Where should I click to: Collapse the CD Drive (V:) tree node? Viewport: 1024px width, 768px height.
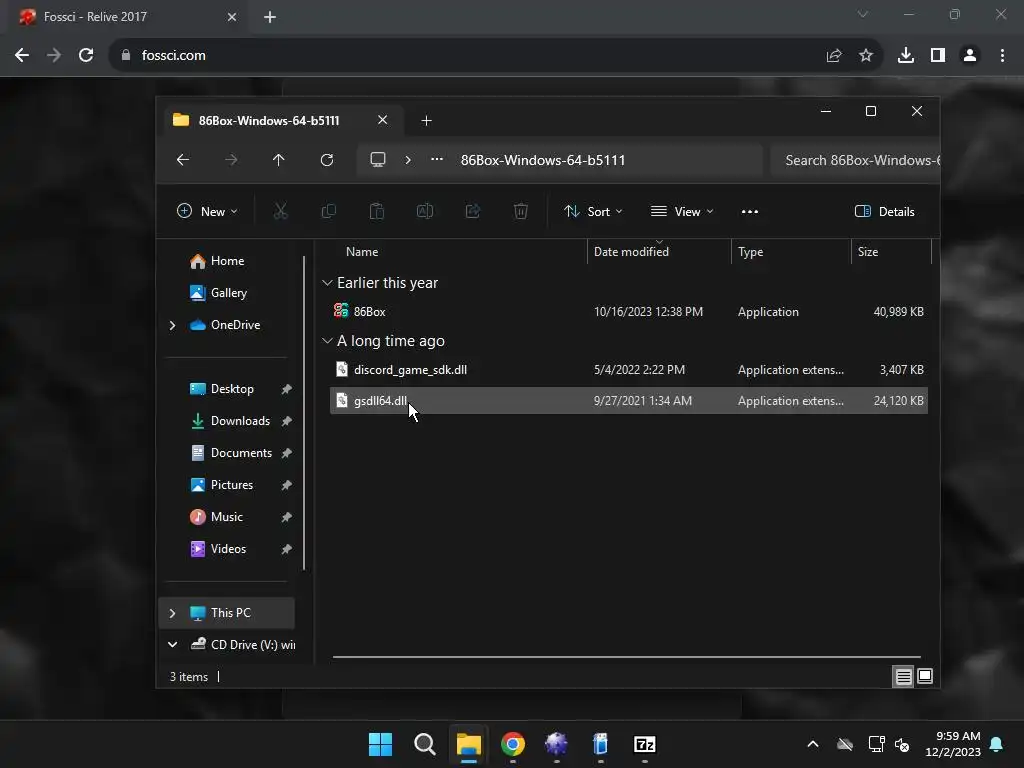[172, 645]
